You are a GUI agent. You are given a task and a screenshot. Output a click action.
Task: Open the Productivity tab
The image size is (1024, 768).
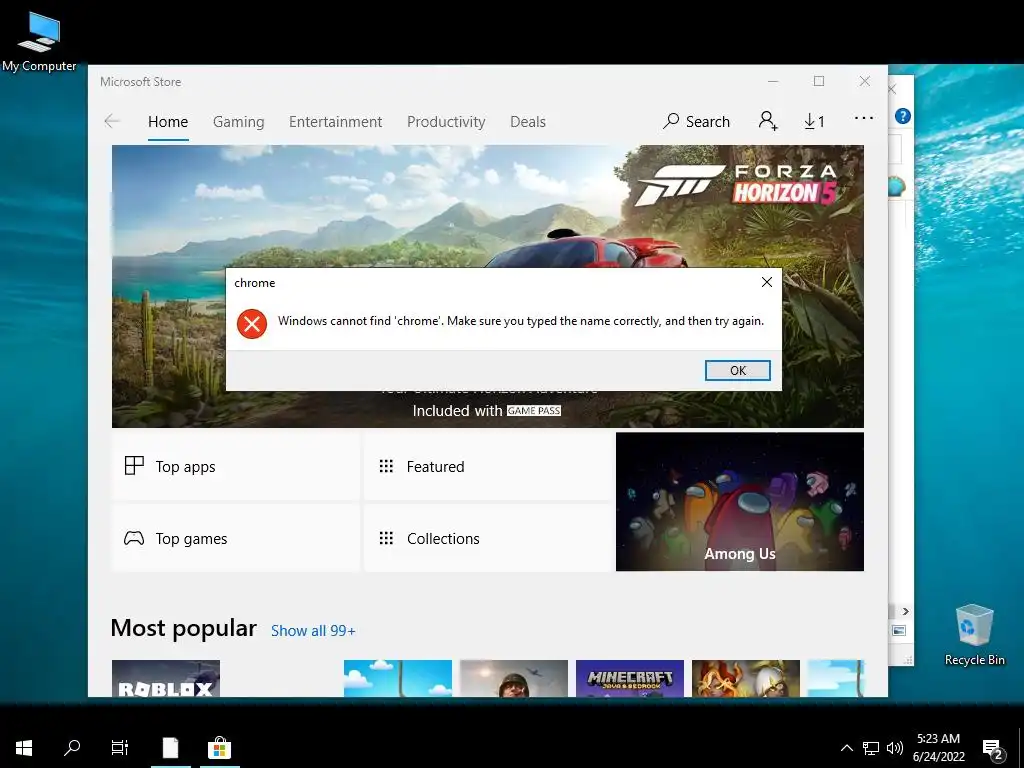click(446, 121)
